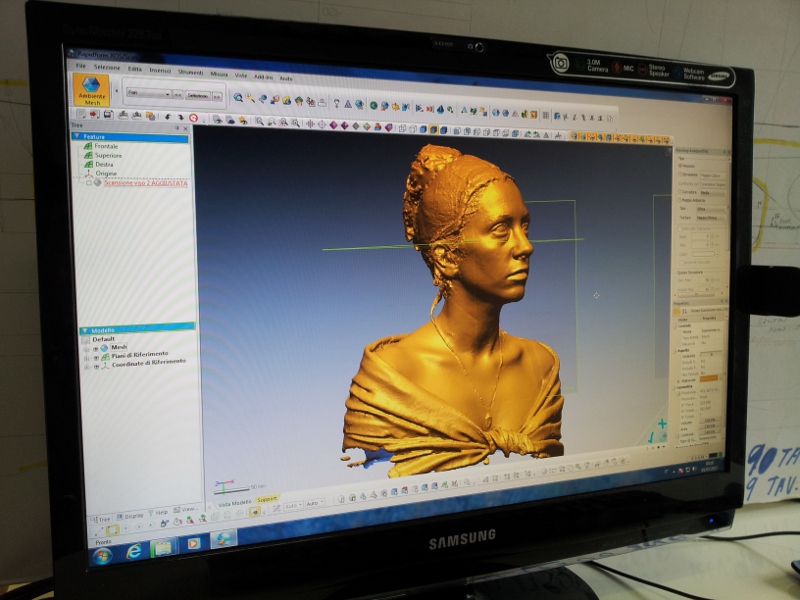Select the Mesh item in the Modello tree
Image resolution: width=800 pixels, height=600 pixels.
point(119,347)
